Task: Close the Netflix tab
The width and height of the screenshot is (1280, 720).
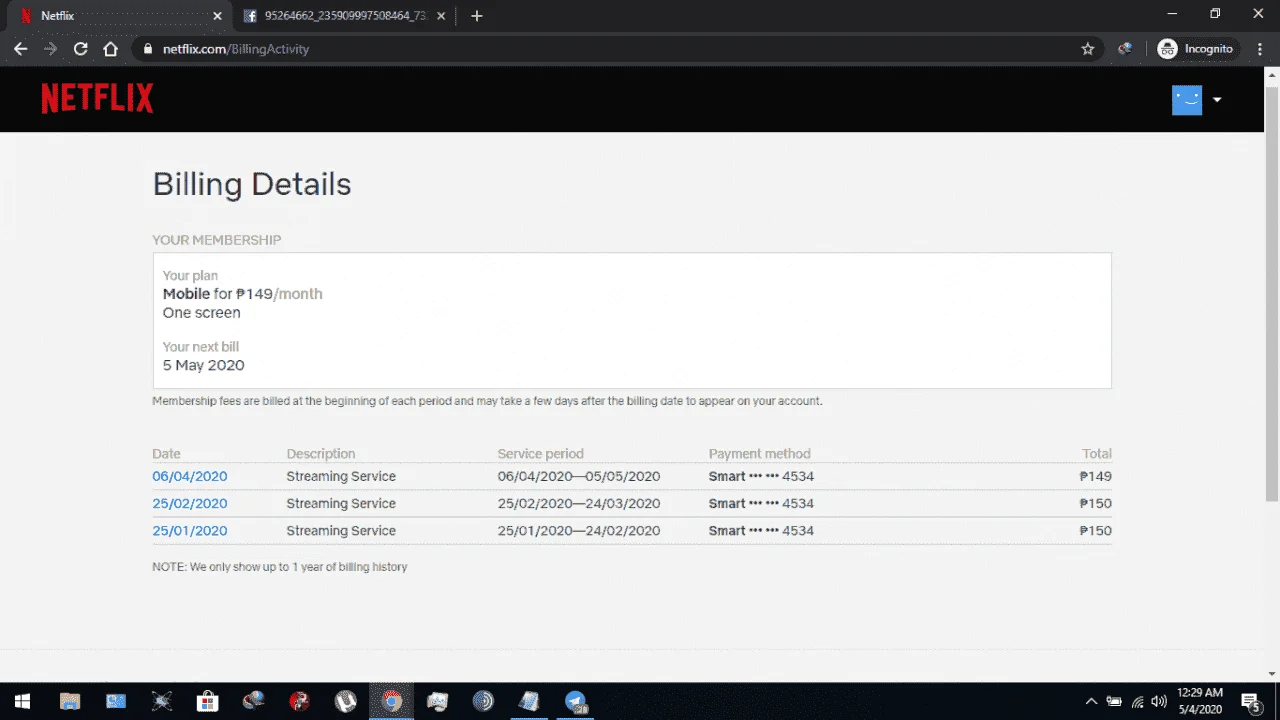Action: click(218, 16)
